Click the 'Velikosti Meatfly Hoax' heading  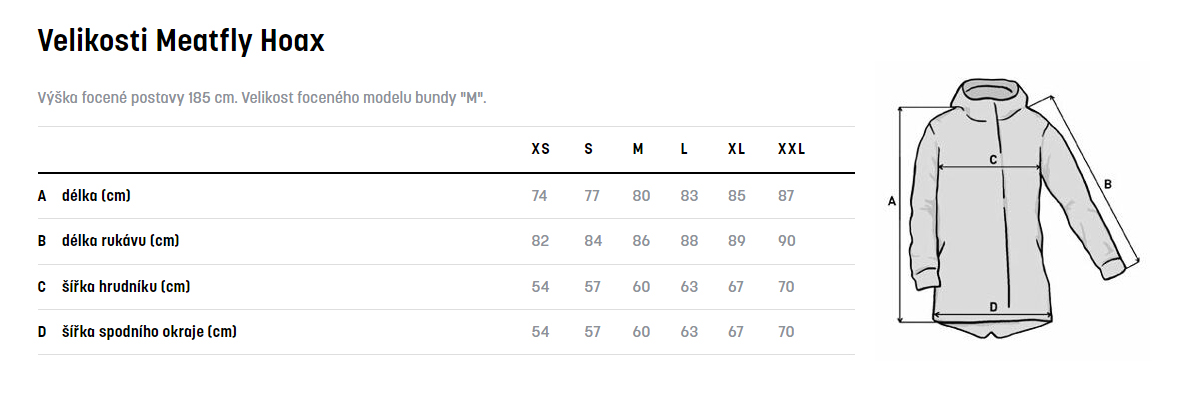pyautogui.click(x=181, y=41)
